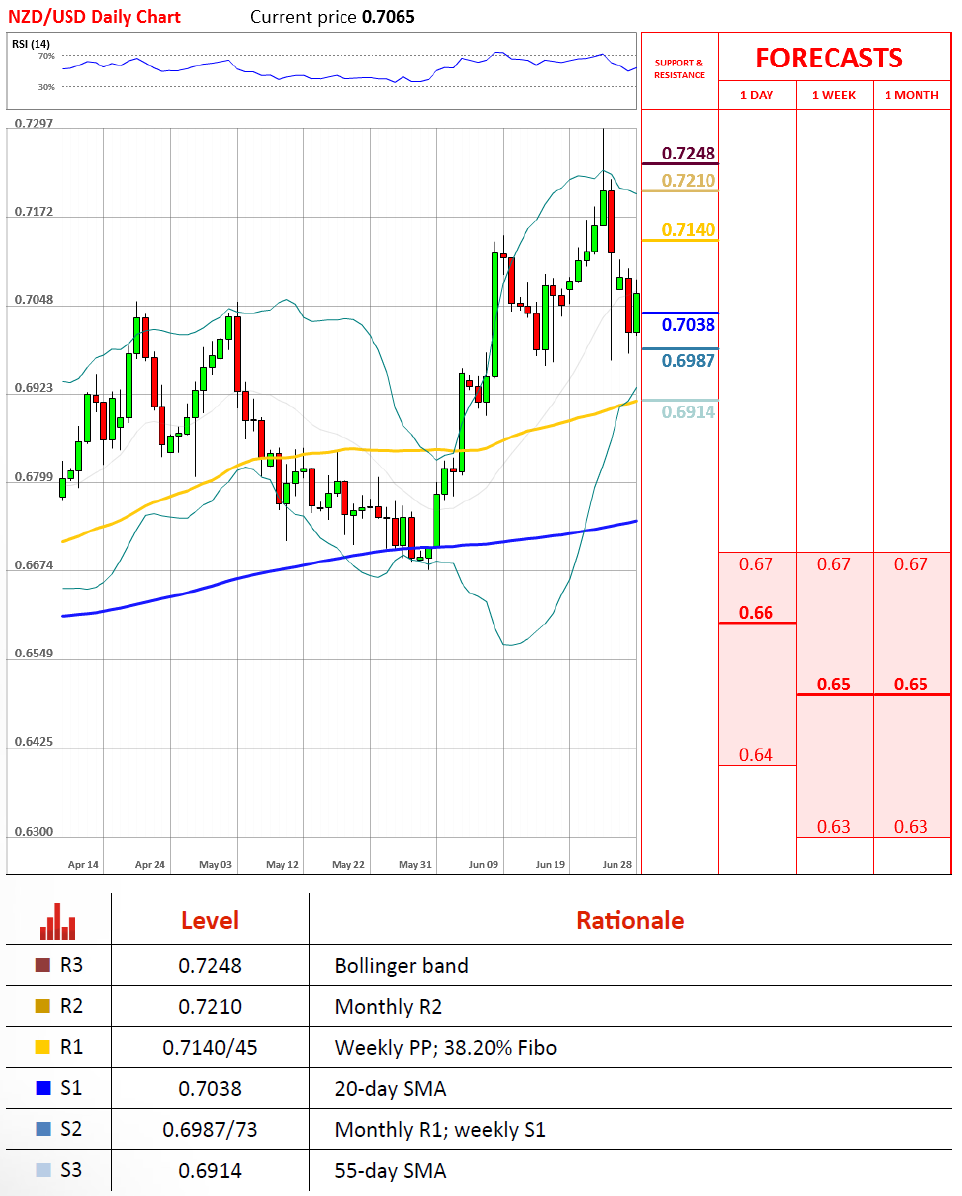Click the 0.7140 resistance level label
The height and width of the screenshot is (1196, 962).
pyautogui.click(x=688, y=230)
